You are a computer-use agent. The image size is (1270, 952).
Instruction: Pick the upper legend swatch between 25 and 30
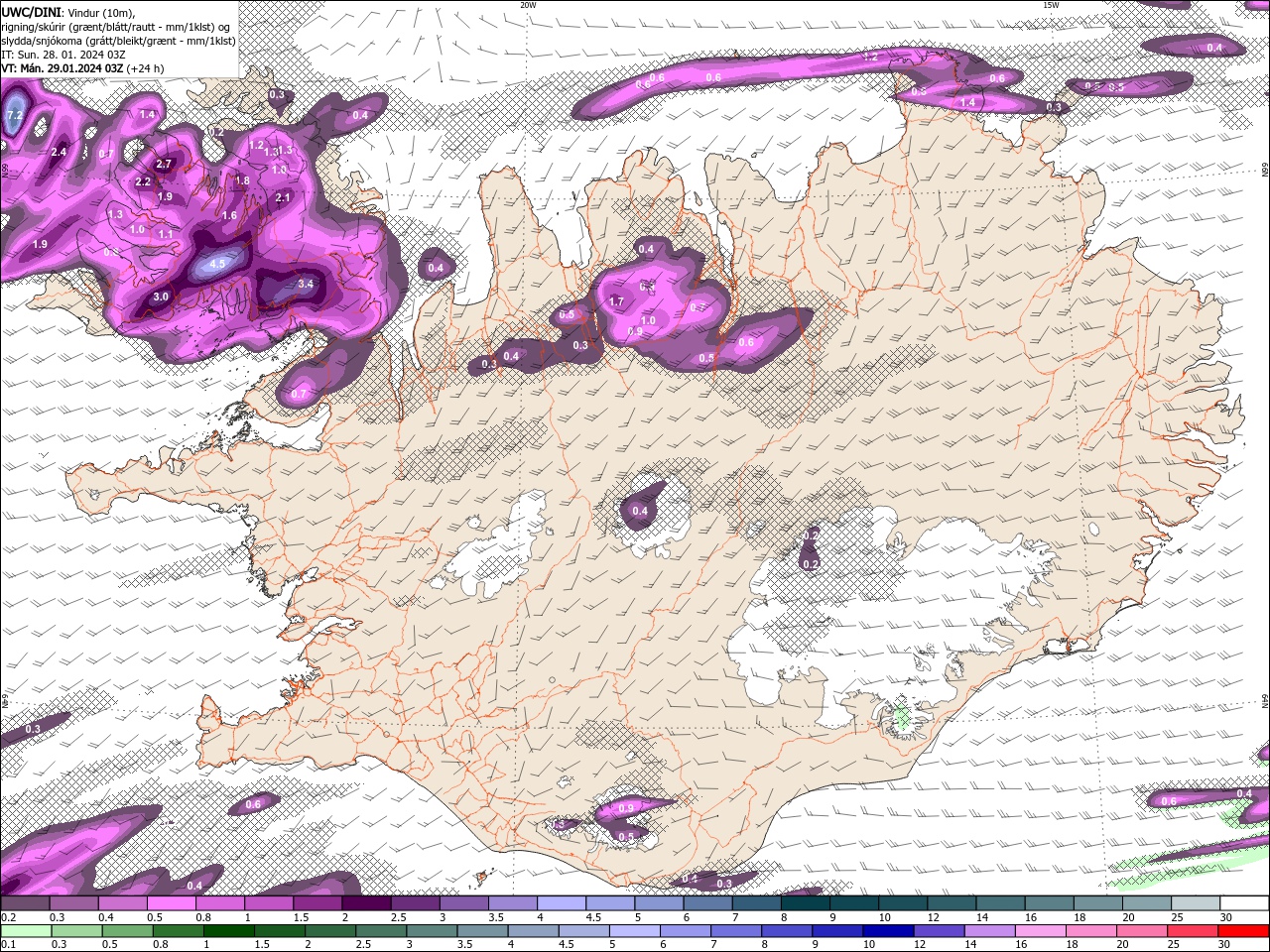pos(1195,903)
